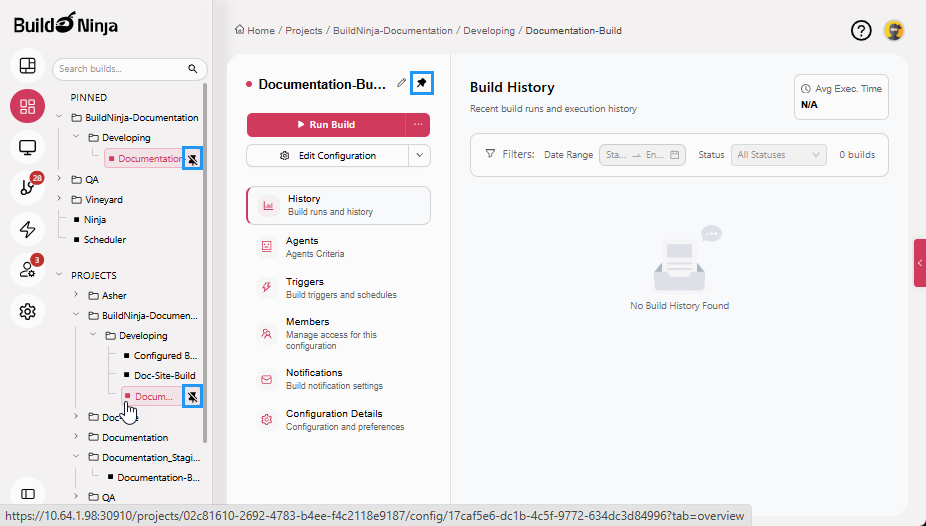Expand pinned Vineyard folder
The image size is (926, 526).
(x=59, y=198)
